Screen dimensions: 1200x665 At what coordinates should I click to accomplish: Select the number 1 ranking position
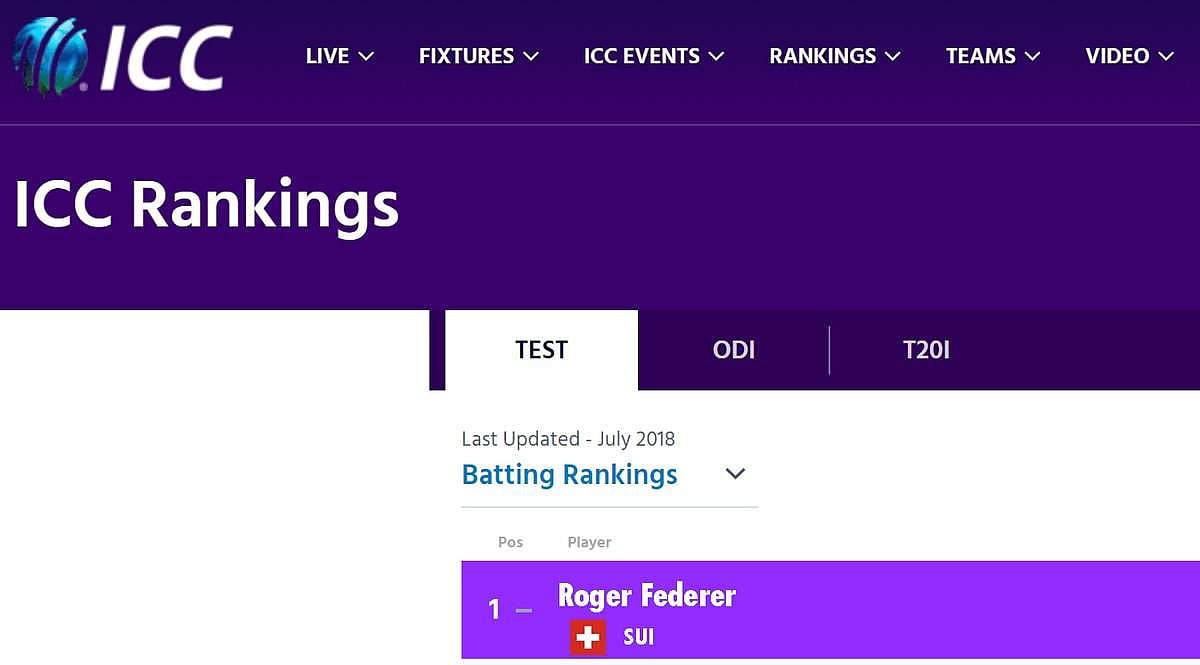(x=493, y=609)
